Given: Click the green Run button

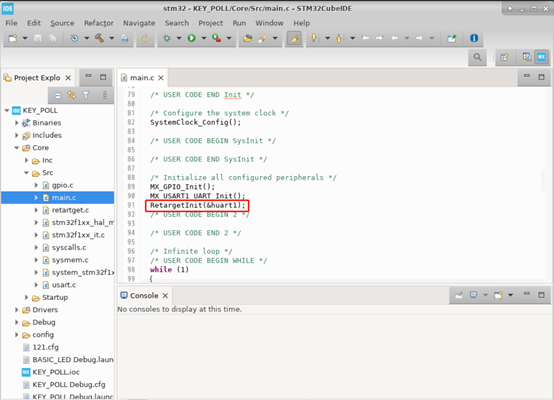Looking at the screenshot, I should pyautogui.click(x=191, y=38).
